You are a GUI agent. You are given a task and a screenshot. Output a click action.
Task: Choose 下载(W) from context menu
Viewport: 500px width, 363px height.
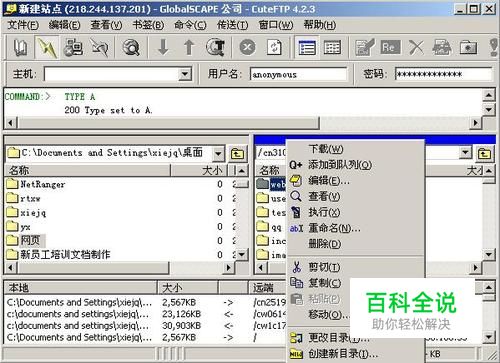355,149
